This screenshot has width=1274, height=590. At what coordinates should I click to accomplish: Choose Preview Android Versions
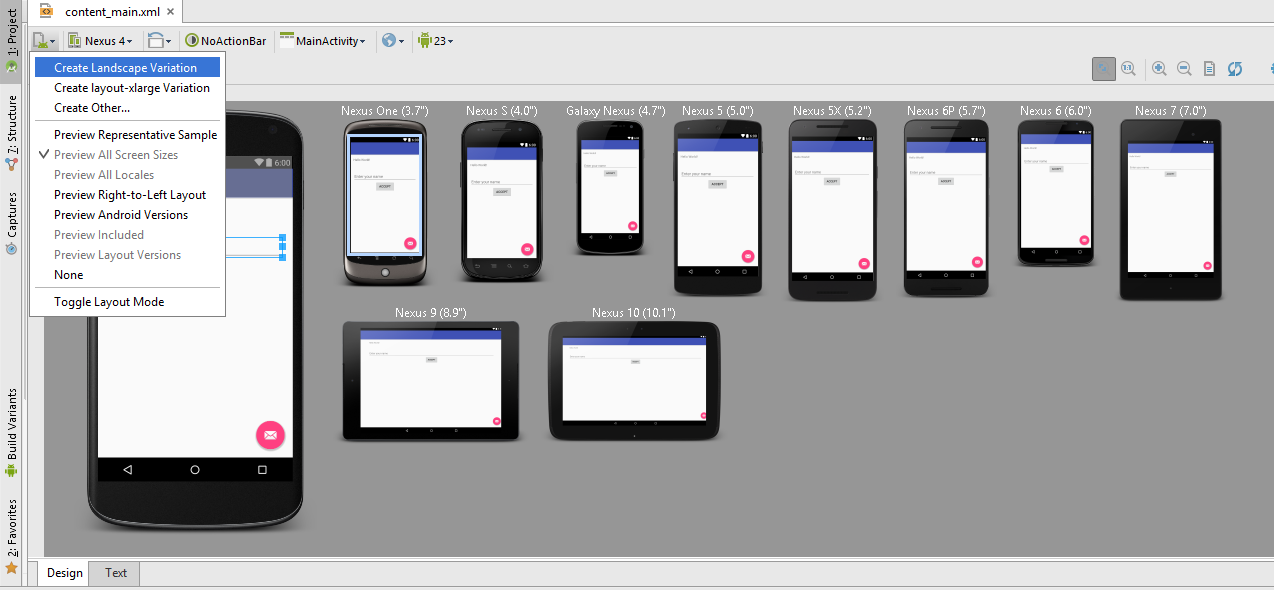click(x=127, y=215)
